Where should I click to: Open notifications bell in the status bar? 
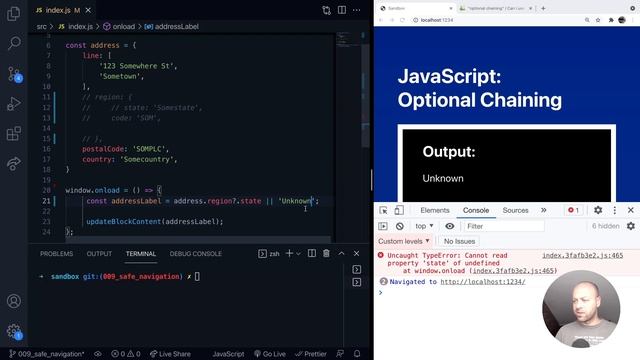pyautogui.click(x=357, y=354)
